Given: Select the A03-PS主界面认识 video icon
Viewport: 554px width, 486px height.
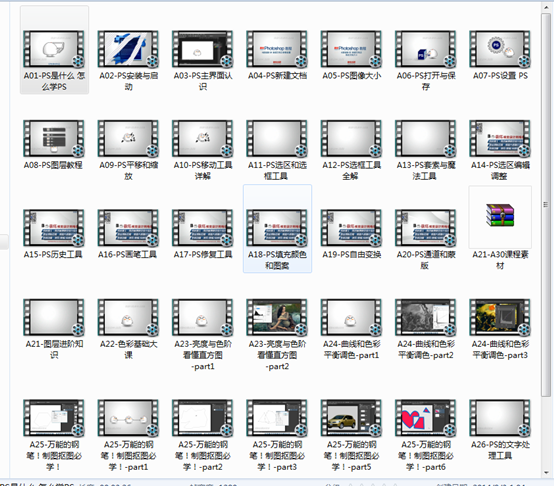Looking at the screenshot, I should (202, 49).
